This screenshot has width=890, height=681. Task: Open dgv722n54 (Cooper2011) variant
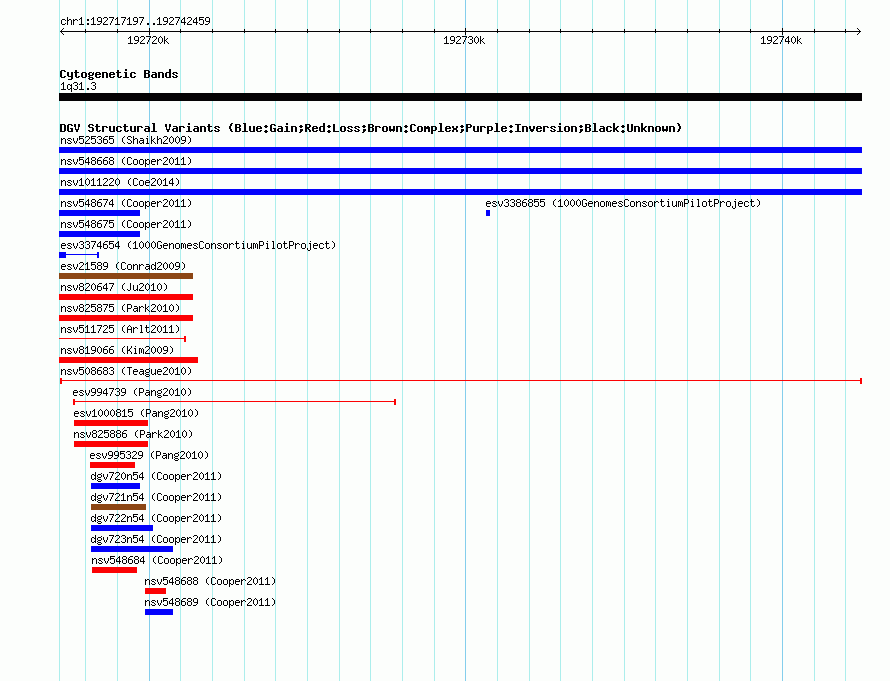point(156,518)
